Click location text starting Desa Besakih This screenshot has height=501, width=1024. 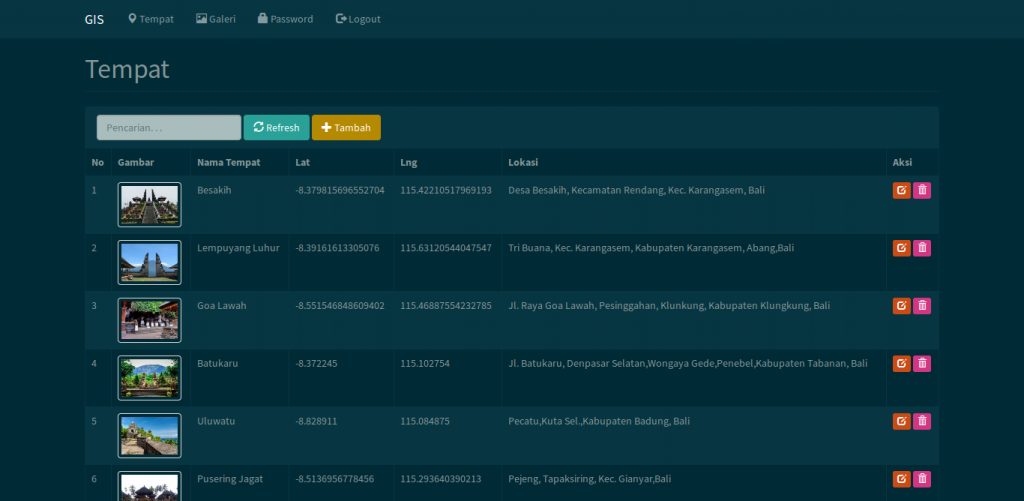coord(636,190)
